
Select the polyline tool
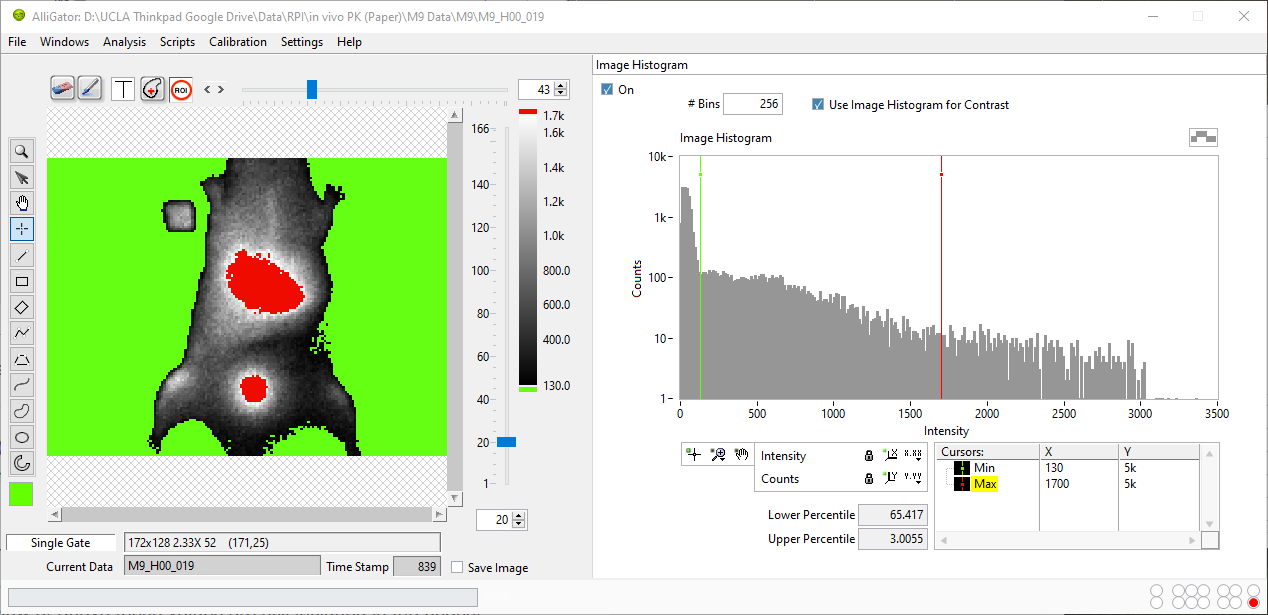pos(21,333)
